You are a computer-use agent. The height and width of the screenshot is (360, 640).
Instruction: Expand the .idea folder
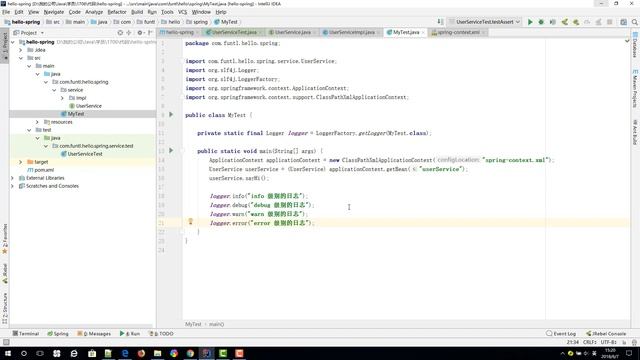pos(21,50)
